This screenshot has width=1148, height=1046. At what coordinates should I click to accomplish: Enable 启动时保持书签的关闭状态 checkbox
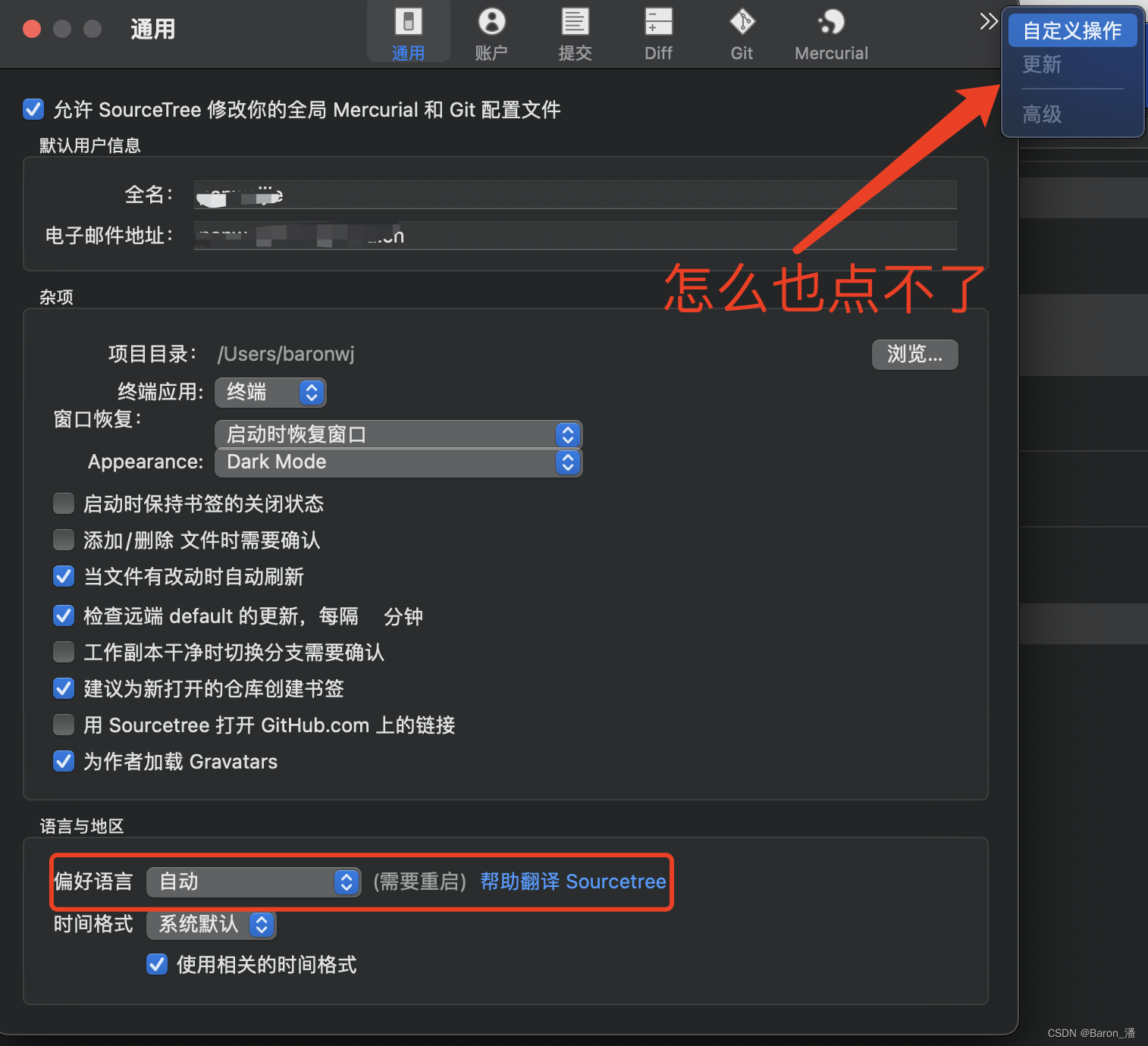pyautogui.click(x=64, y=503)
